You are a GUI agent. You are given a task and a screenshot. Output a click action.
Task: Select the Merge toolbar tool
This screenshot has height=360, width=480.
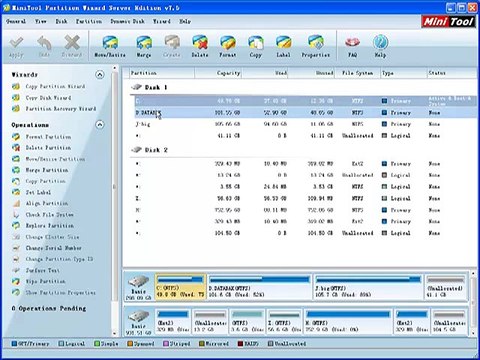144,47
